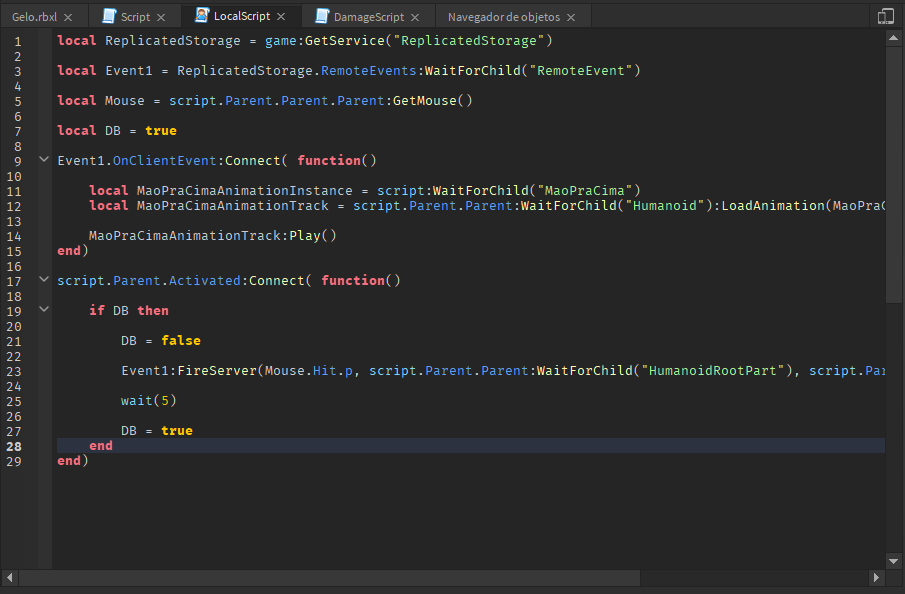Click MaoPraCimaAnimationInstance on line 11
905x594 pixels.
245,190
